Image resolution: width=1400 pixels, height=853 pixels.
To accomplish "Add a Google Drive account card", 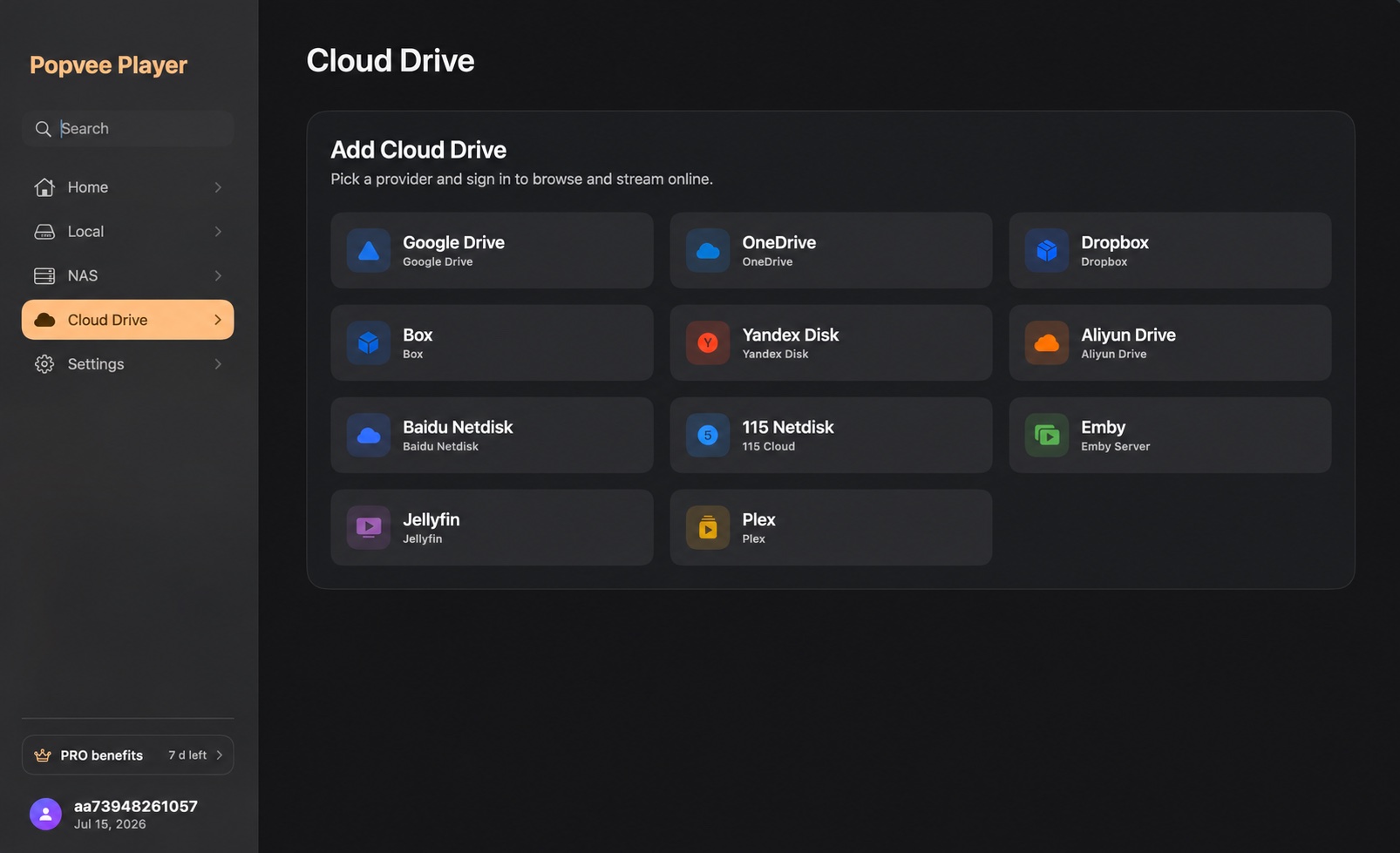I will point(492,251).
